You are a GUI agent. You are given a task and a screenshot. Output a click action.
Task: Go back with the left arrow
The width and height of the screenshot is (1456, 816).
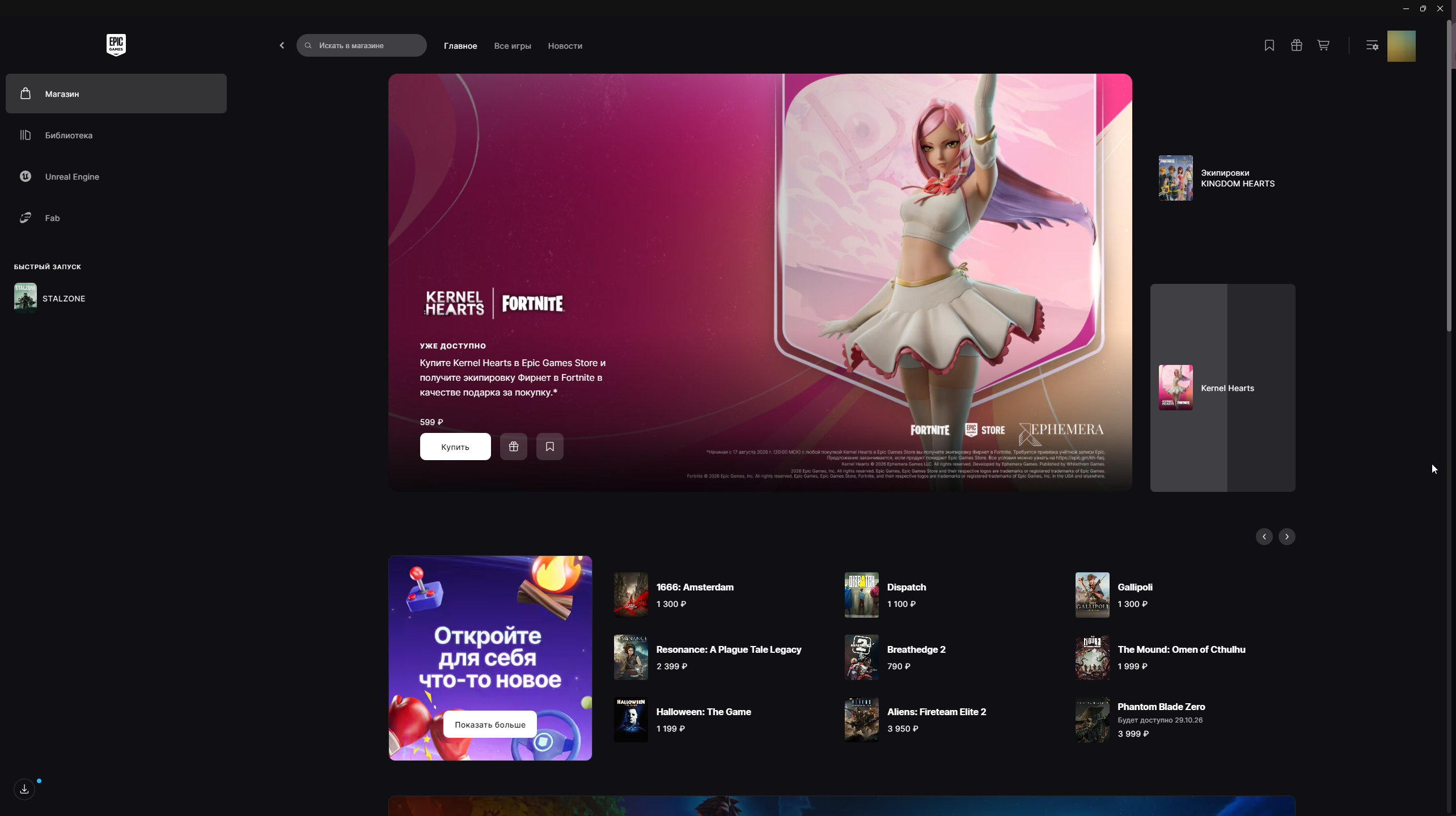point(282,45)
